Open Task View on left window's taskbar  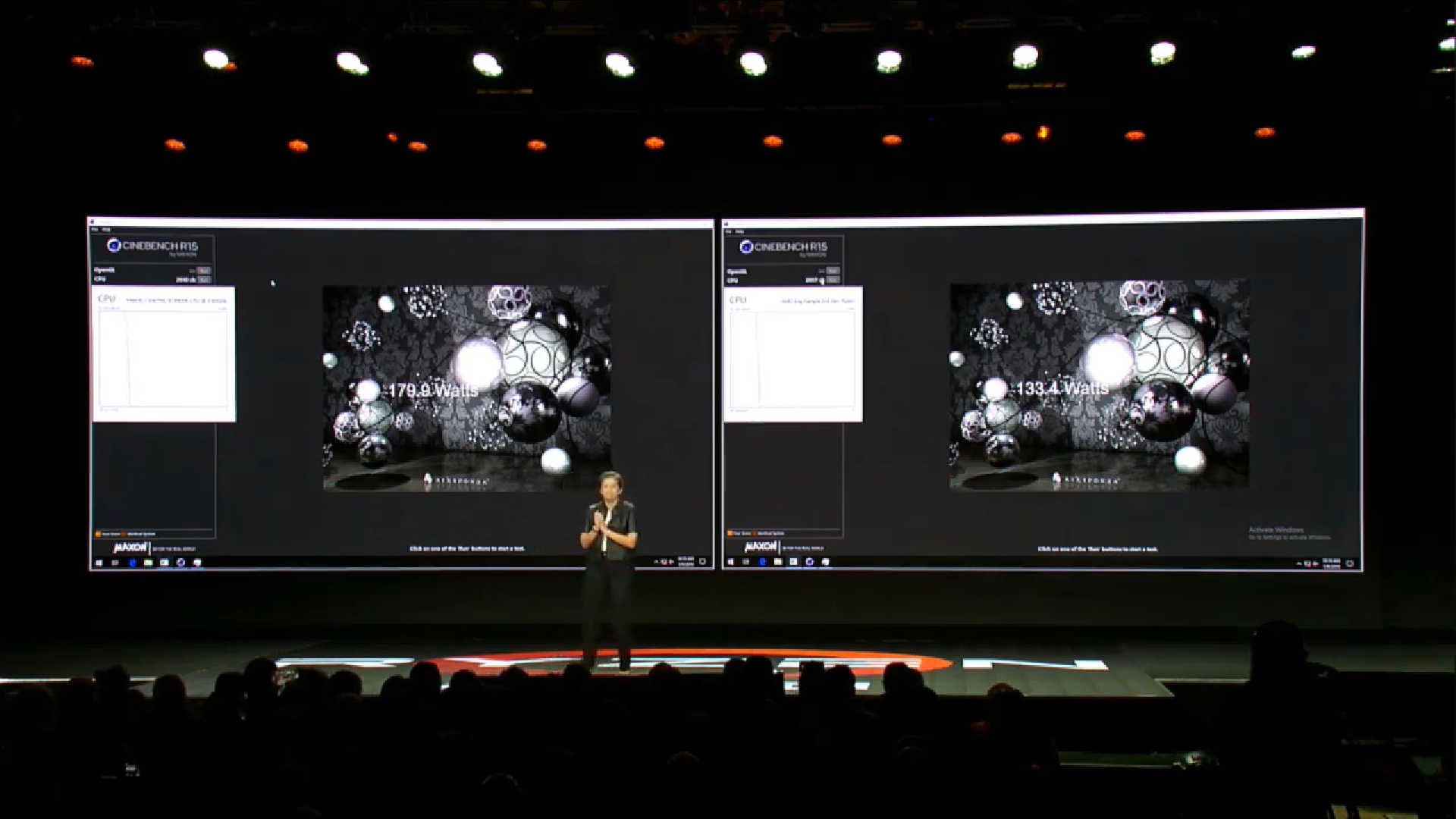pyautogui.click(x=115, y=563)
